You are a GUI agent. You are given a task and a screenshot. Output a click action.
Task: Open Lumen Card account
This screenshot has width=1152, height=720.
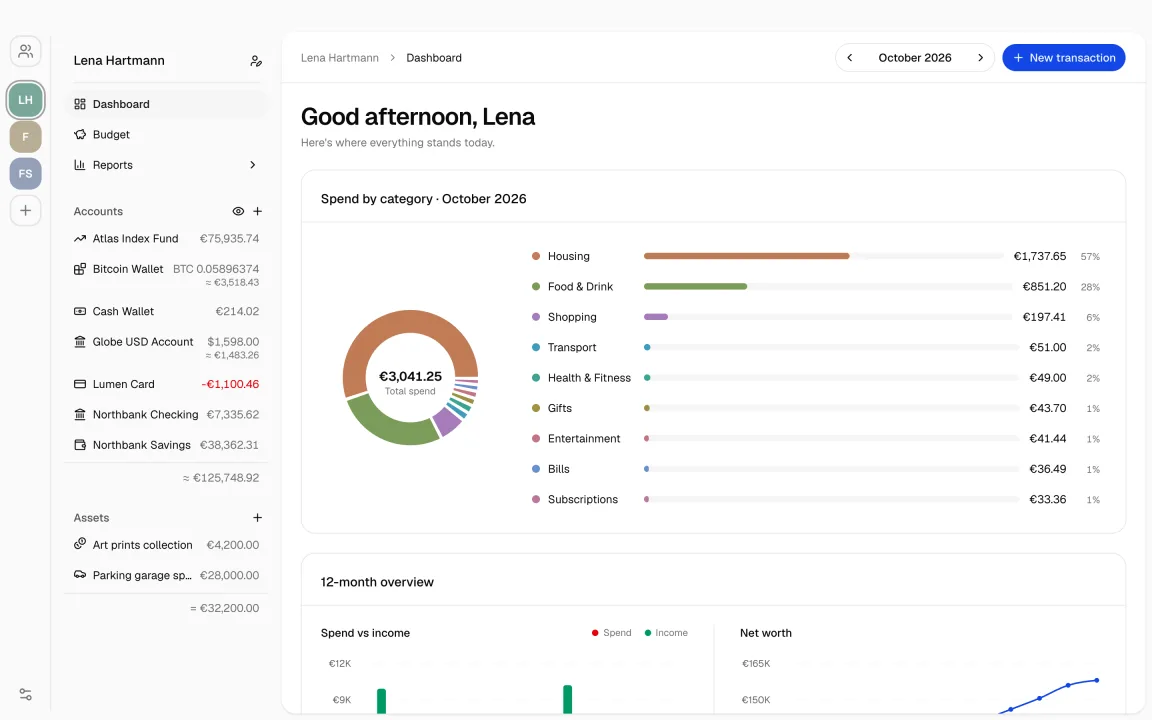(x=167, y=384)
